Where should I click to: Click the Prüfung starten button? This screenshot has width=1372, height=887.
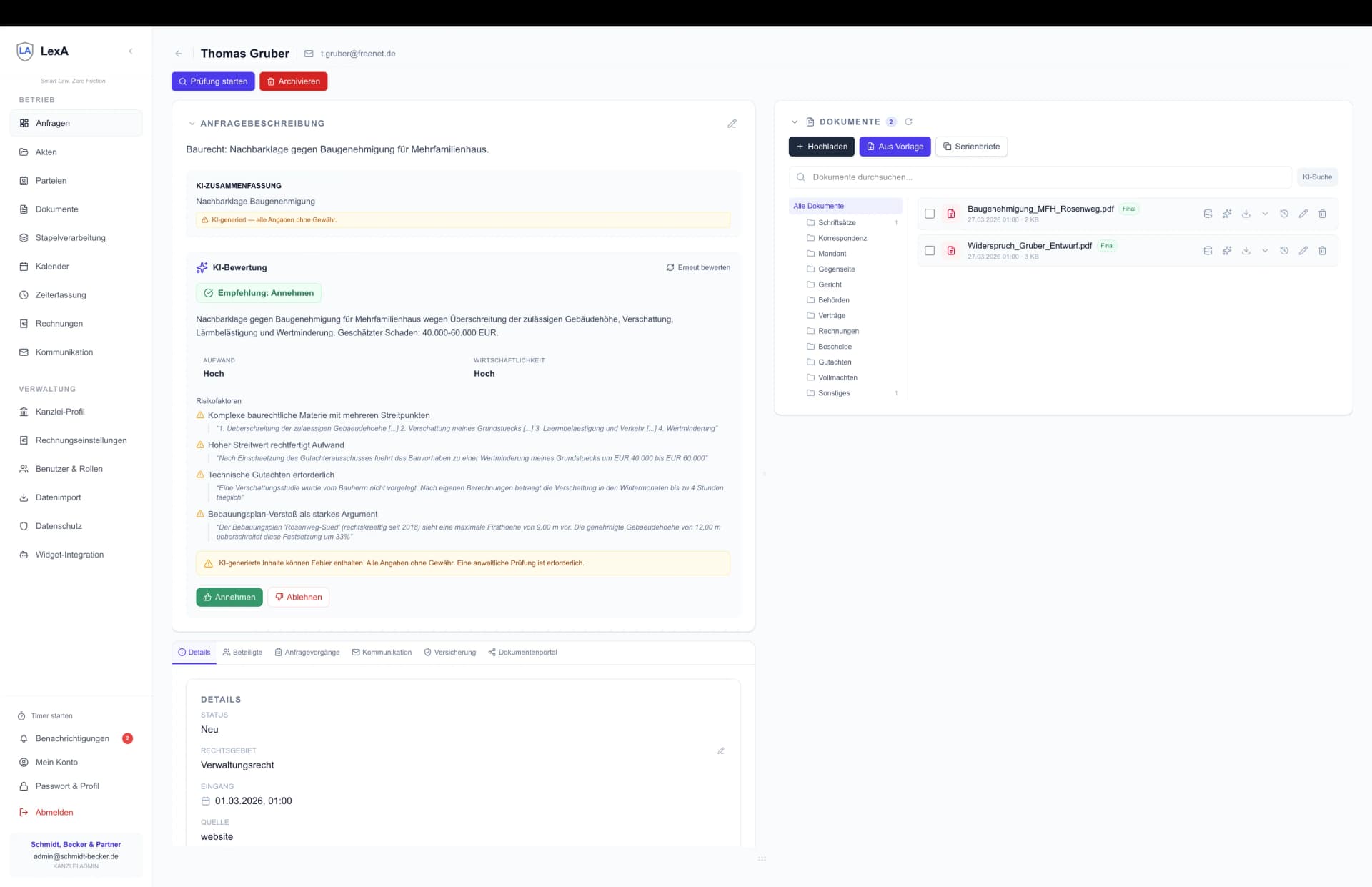(212, 81)
